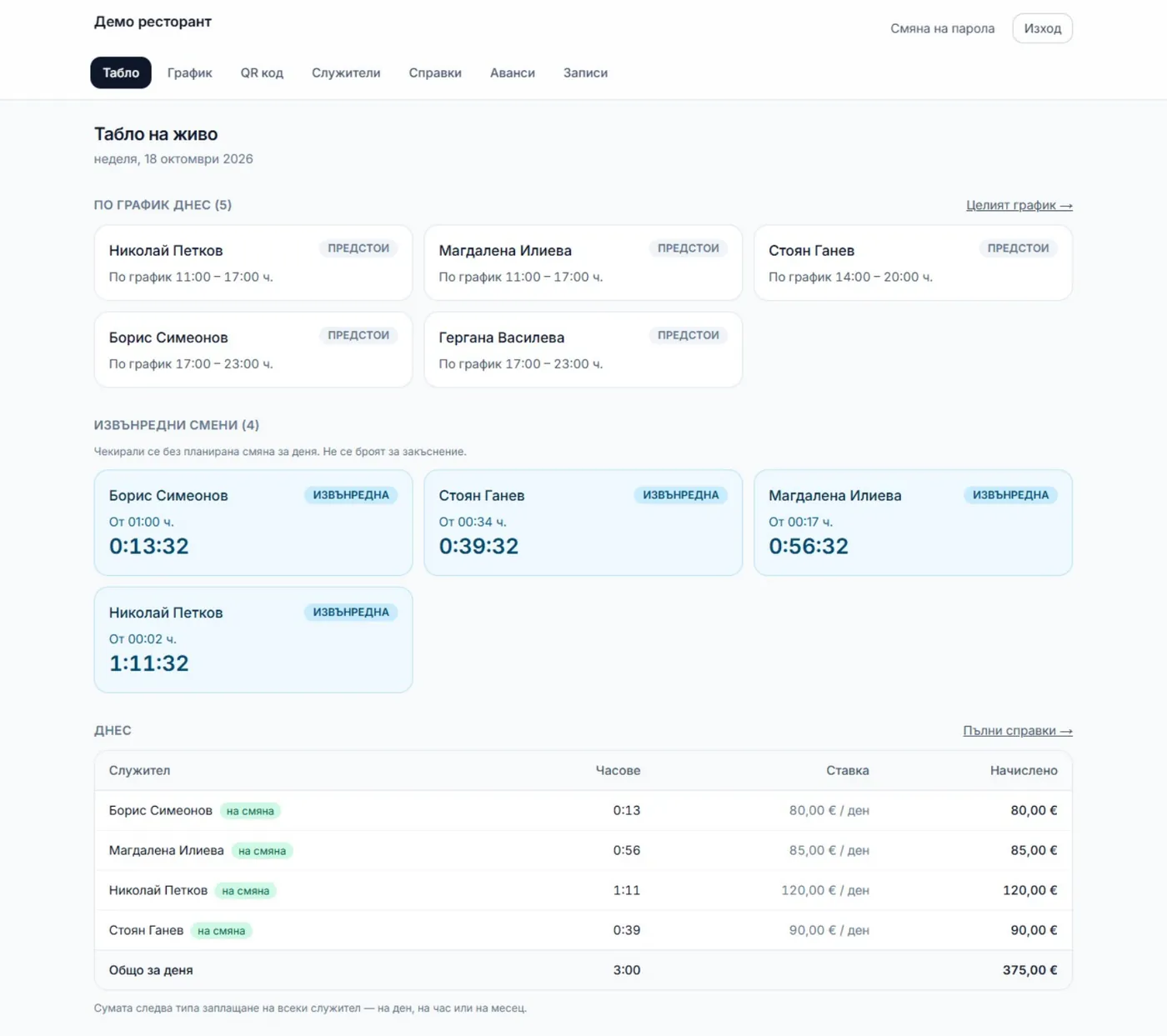Click Борис Симеонов's extra shift timer card
The image size is (1167, 1036).
coord(253,523)
